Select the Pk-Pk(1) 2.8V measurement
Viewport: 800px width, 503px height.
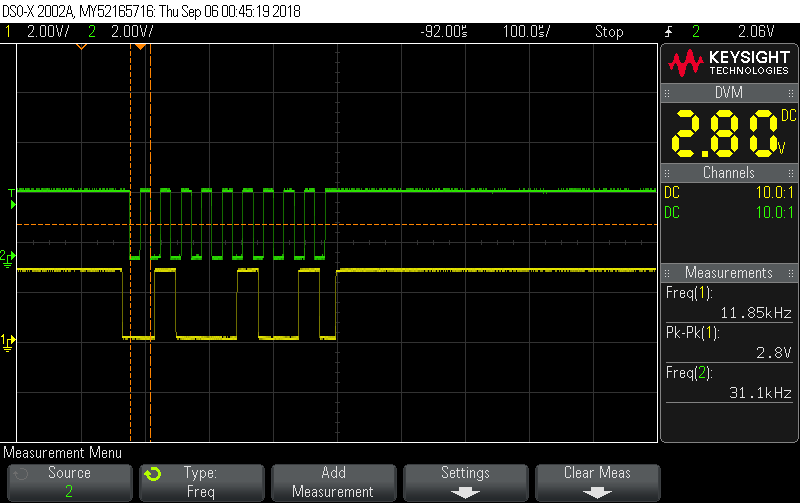pyautogui.click(x=729, y=343)
